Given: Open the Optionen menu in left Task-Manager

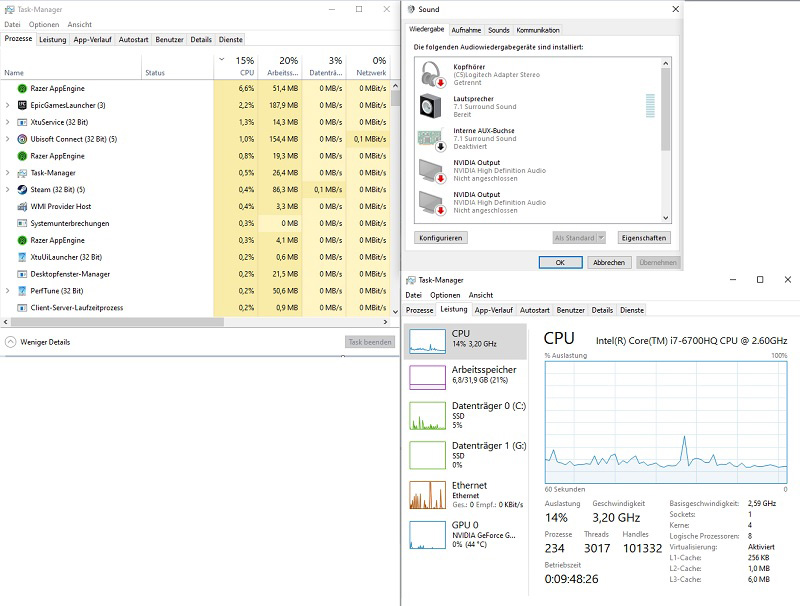Looking at the screenshot, I should coord(44,24).
